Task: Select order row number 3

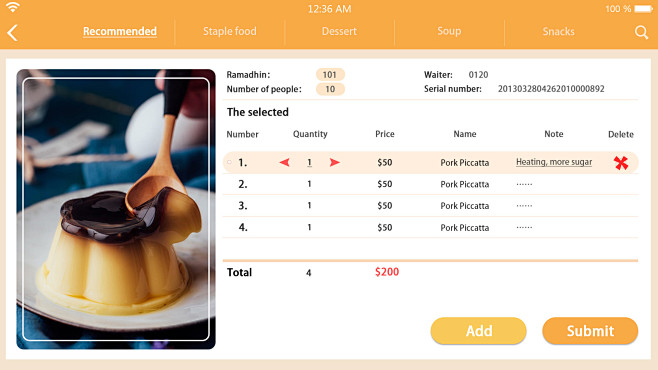Action: [430, 206]
